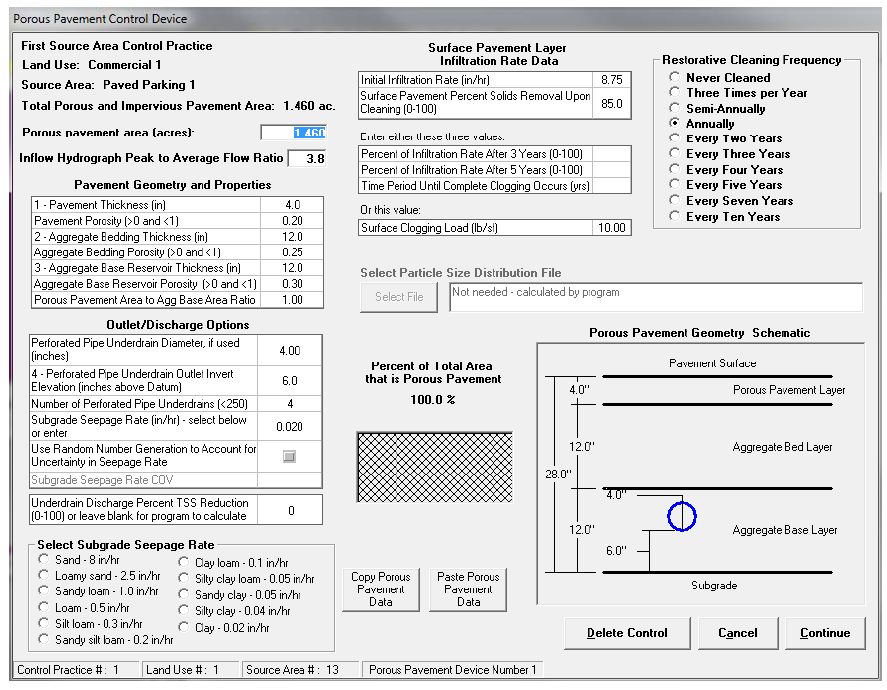Click the porous pavement area input field
The height and width of the screenshot is (690, 887).
click(x=293, y=133)
